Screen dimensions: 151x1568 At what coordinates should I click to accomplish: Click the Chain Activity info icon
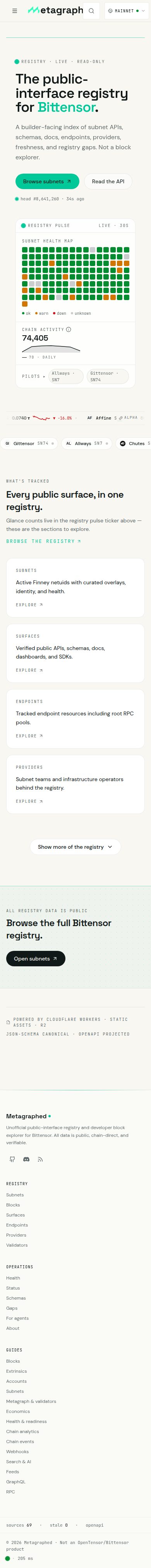68,329
